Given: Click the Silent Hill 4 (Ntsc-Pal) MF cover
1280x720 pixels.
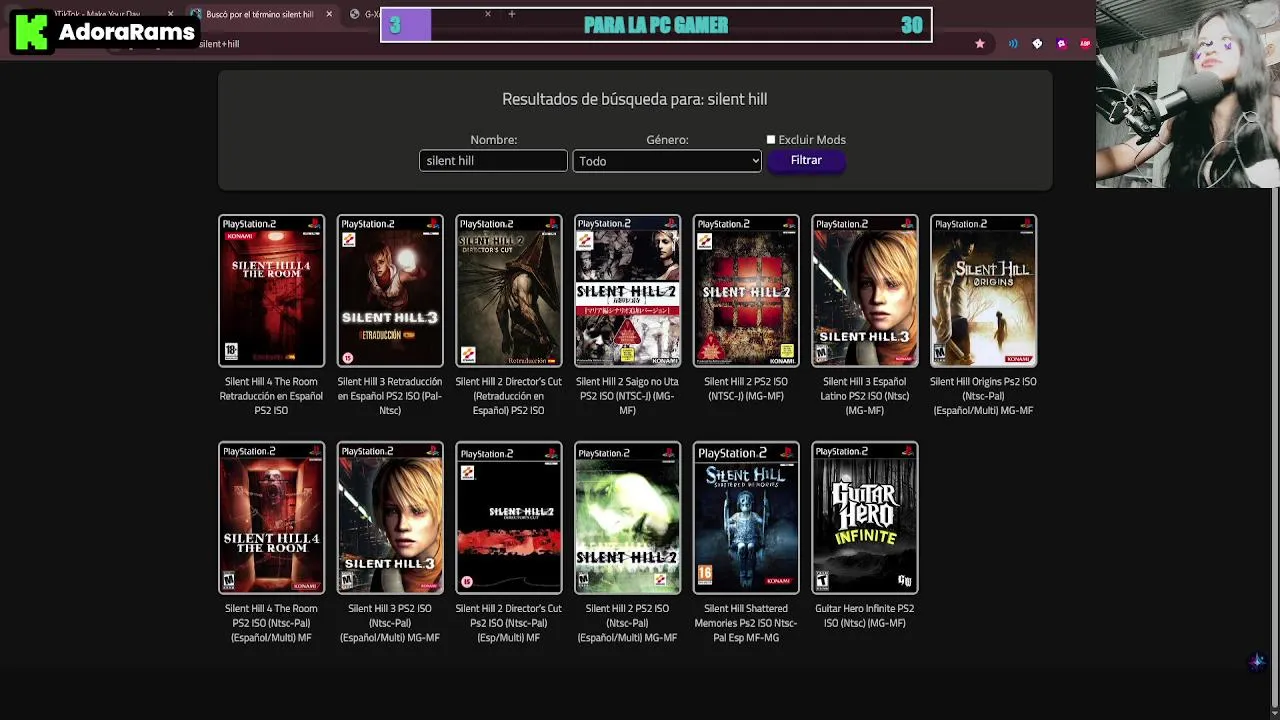Looking at the screenshot, I should [x=271, y=518].
